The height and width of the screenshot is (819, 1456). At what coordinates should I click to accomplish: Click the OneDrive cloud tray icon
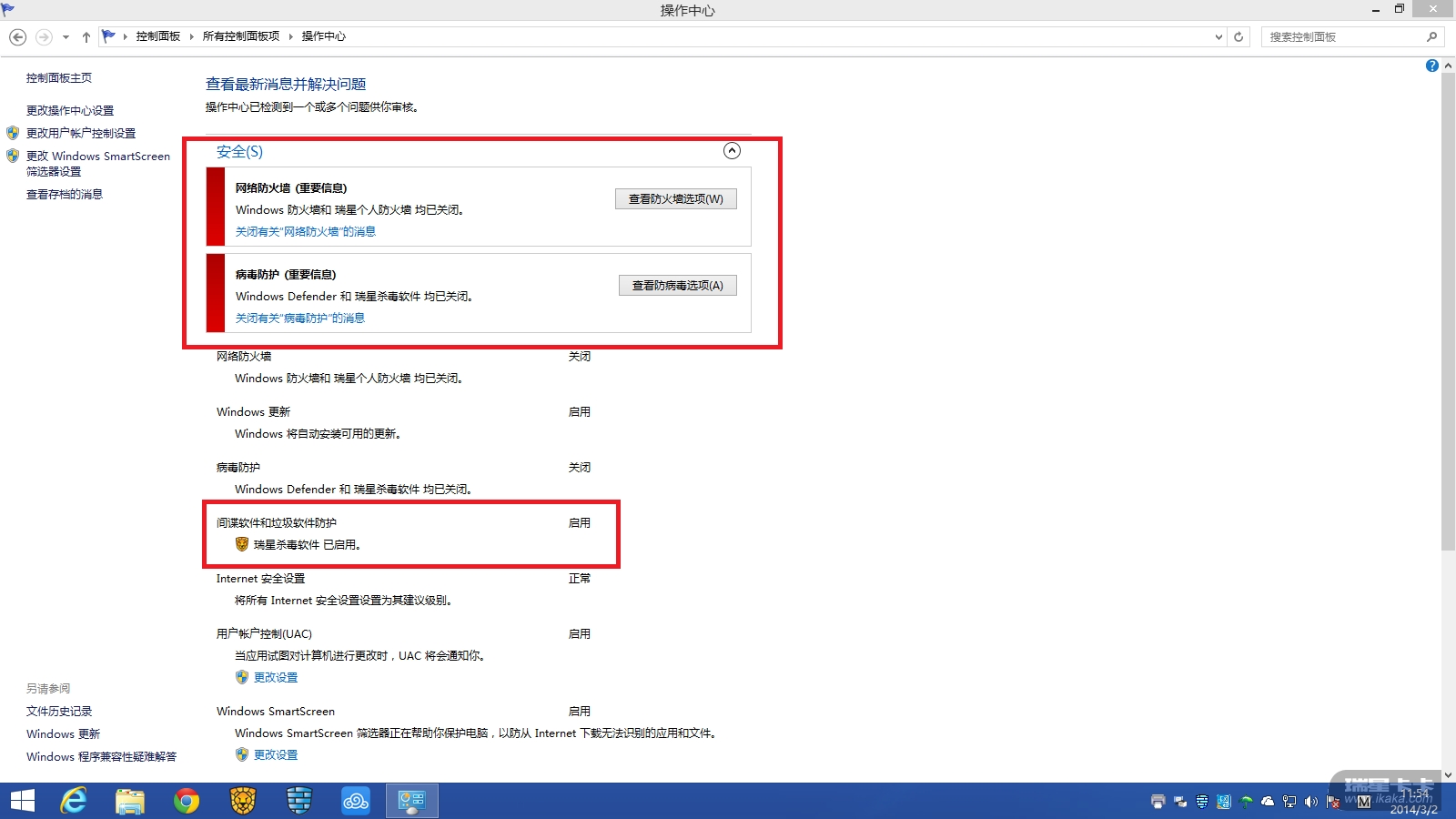[1268, 802]
